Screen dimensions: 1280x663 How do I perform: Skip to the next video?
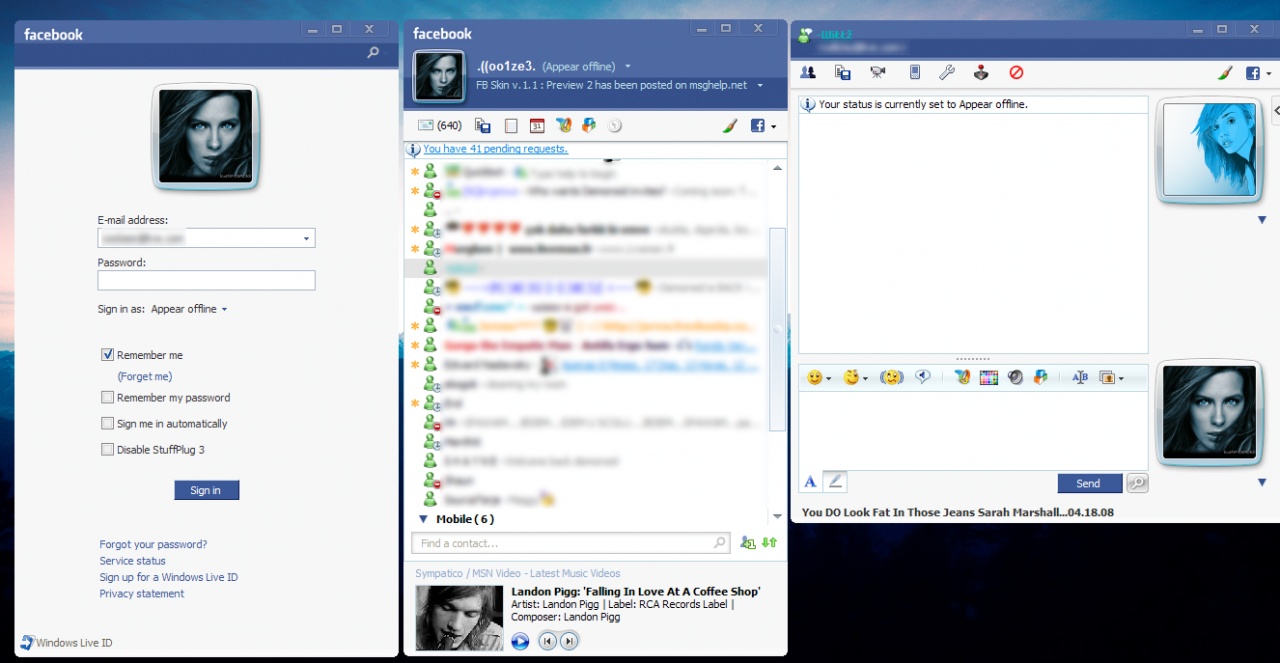(x=569, y=641)
